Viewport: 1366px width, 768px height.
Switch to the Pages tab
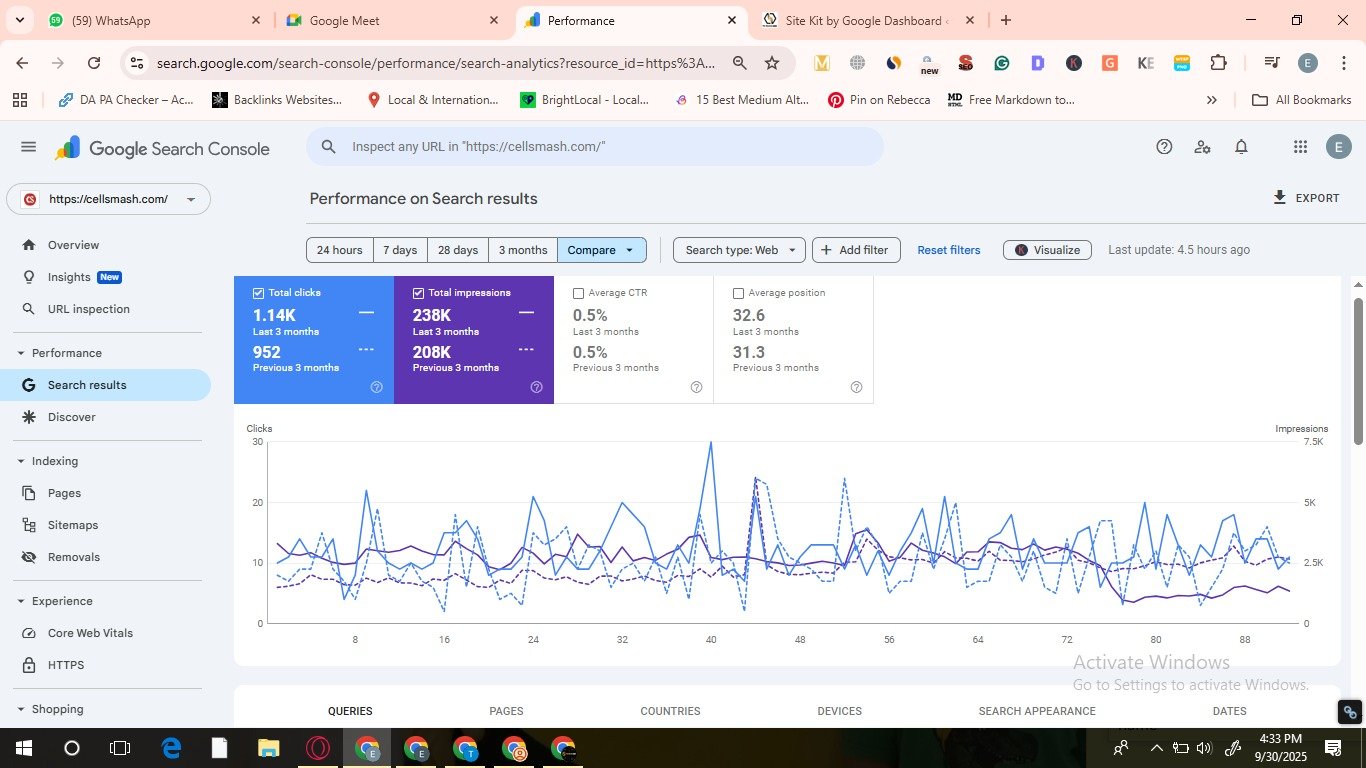[x=506, y=711]
